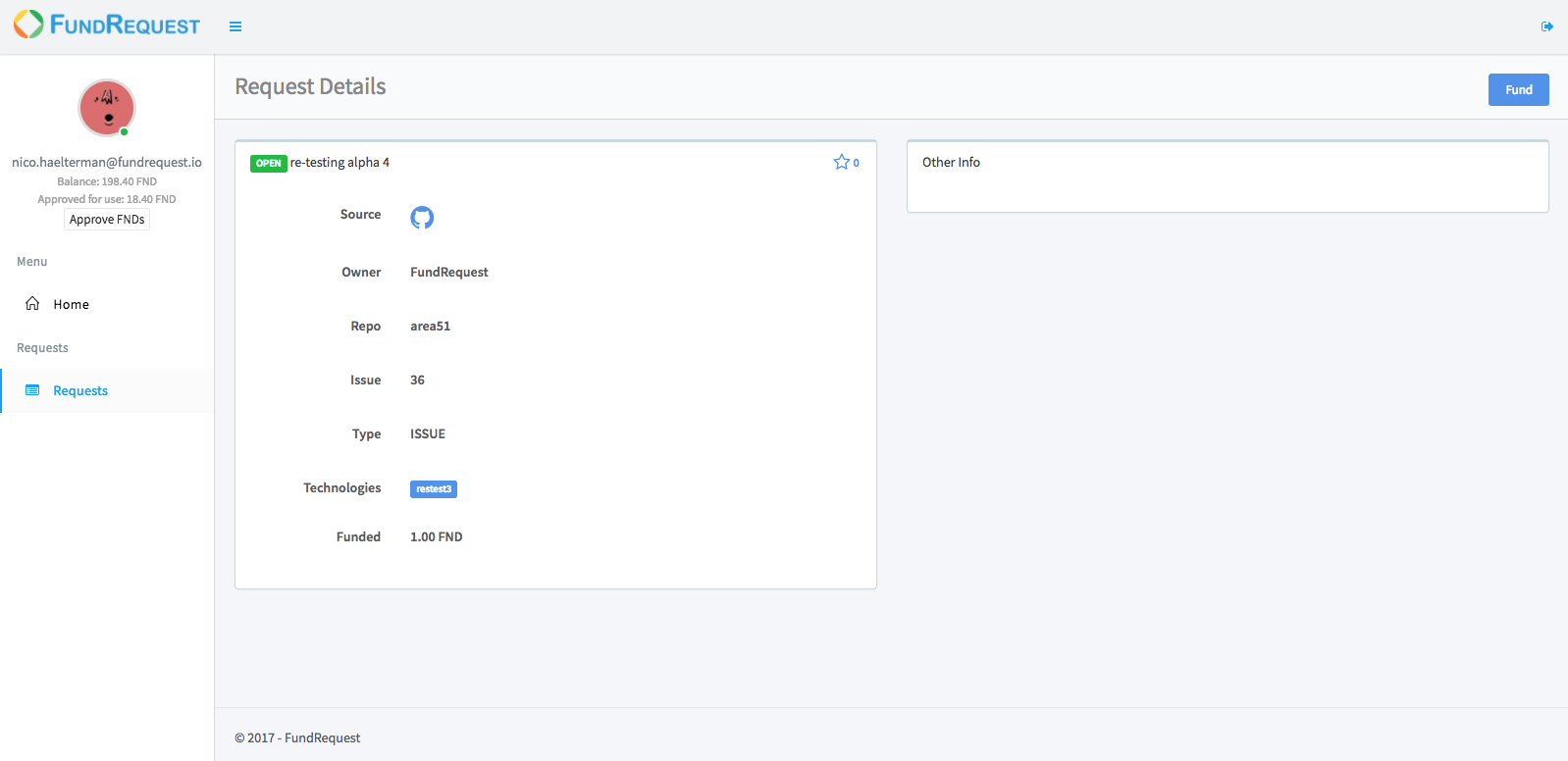Click the OPEN status badge
Viewport: 1568px width, 761px height.
click(269, 164)
